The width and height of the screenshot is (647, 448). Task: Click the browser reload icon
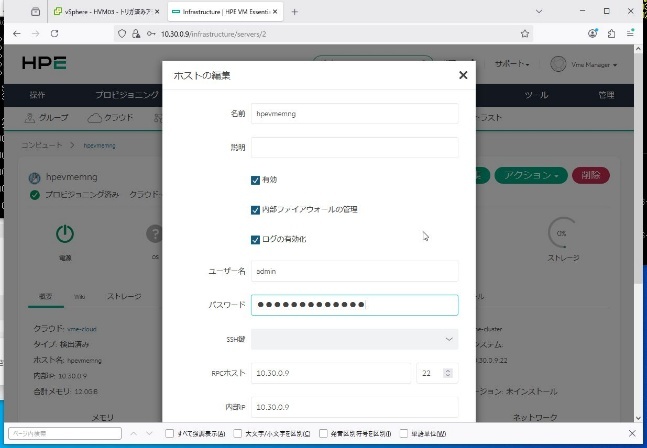(53, 33)
